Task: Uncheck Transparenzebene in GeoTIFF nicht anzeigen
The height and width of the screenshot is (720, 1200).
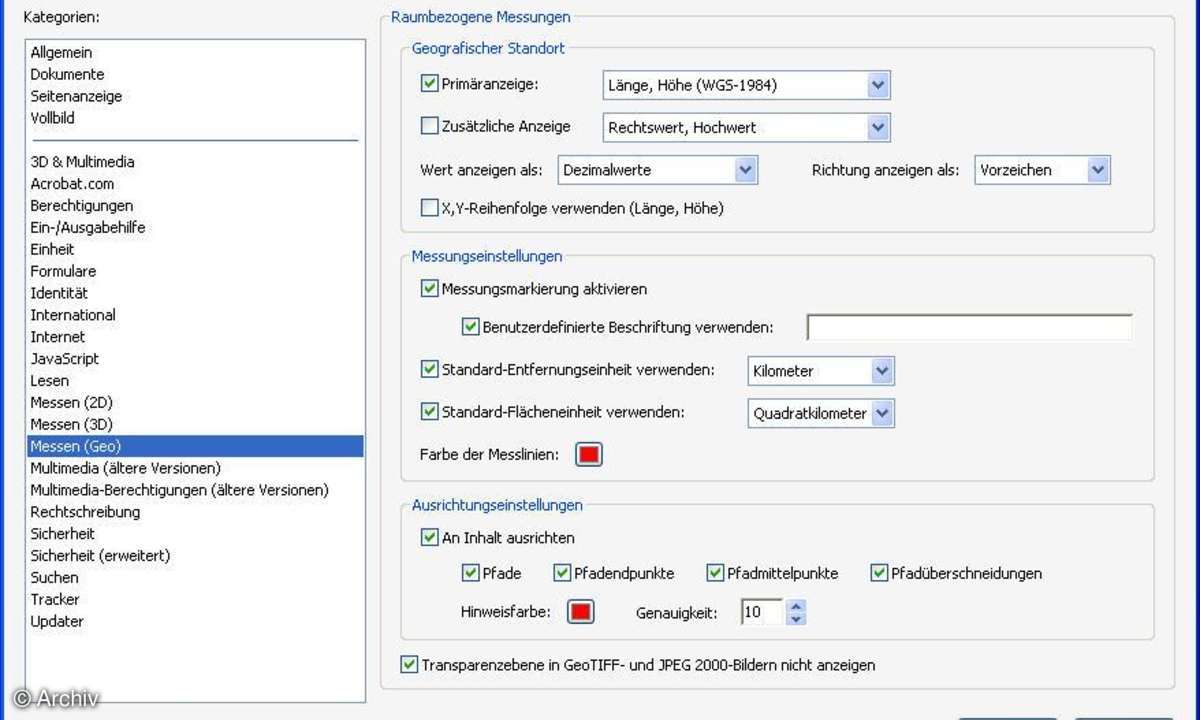Action: (409, 664)
